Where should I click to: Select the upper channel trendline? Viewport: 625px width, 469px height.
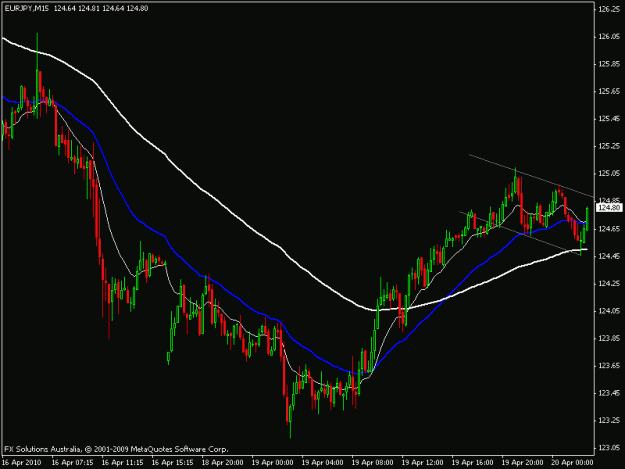point(530,175)
